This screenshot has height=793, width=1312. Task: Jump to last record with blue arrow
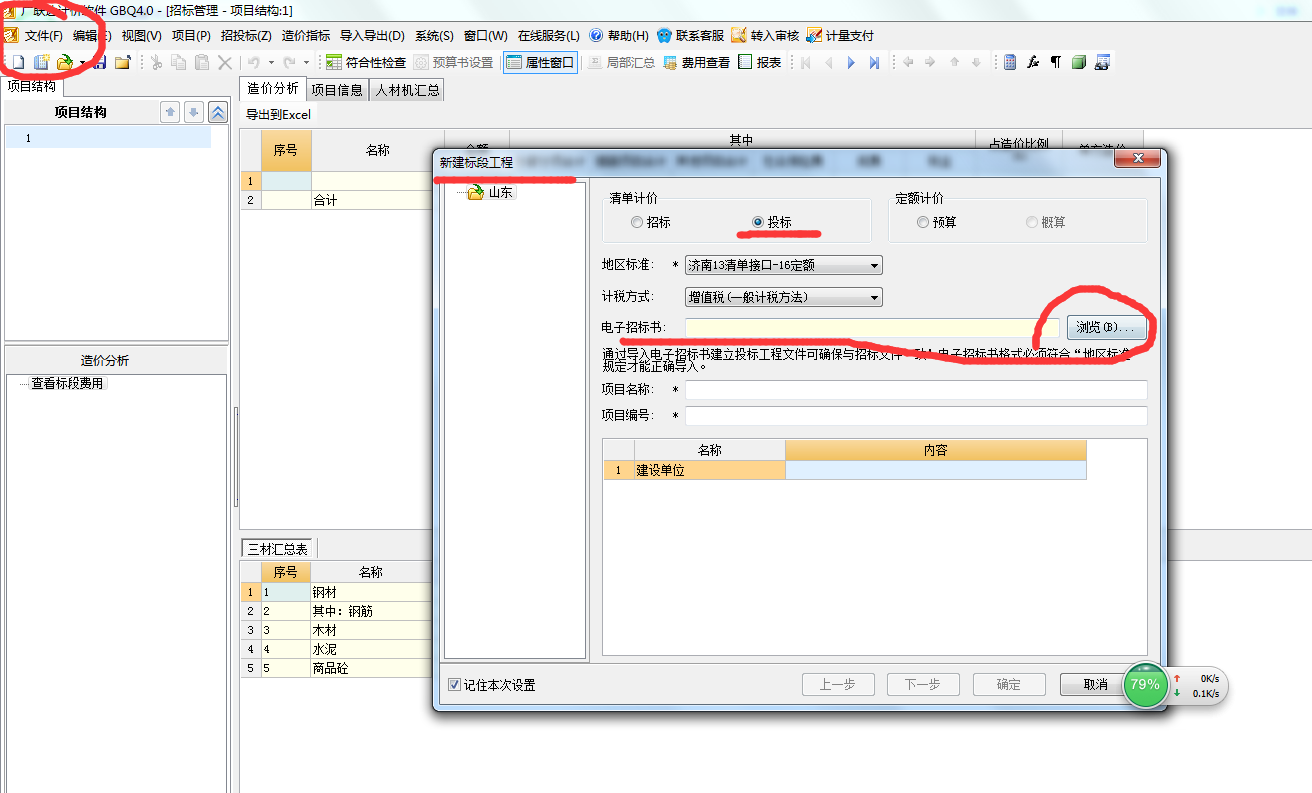[x=874, y=63]
